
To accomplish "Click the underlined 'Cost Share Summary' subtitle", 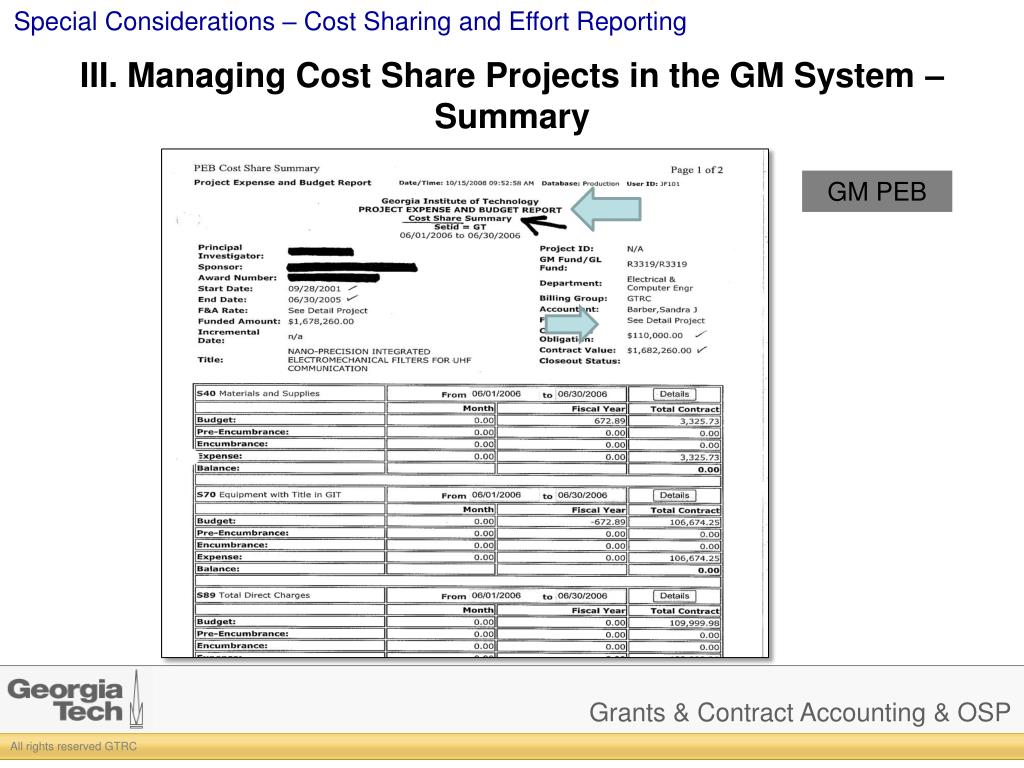I will (460, 218).
